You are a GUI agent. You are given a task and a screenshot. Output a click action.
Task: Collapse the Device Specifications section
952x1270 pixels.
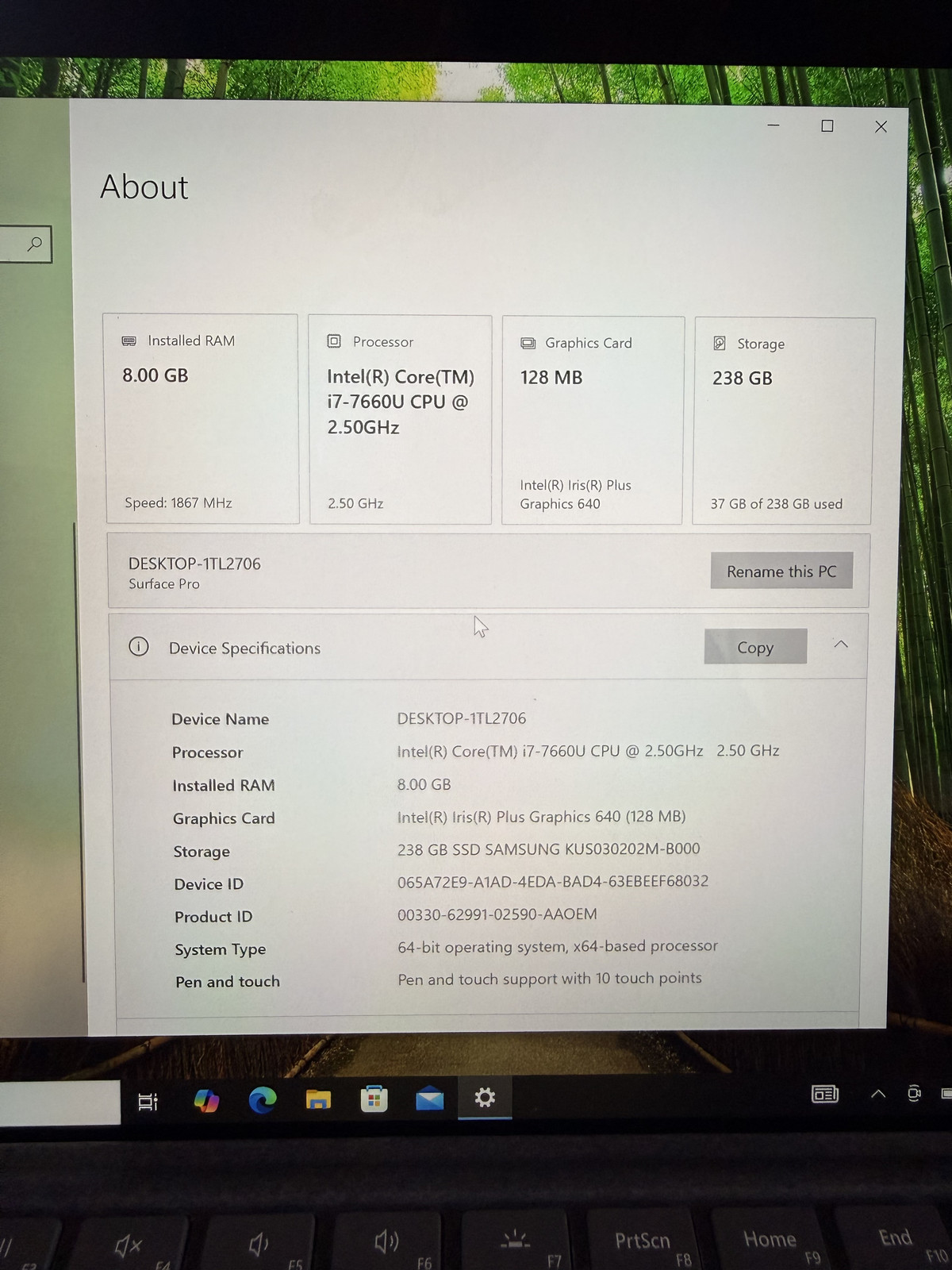841,645
